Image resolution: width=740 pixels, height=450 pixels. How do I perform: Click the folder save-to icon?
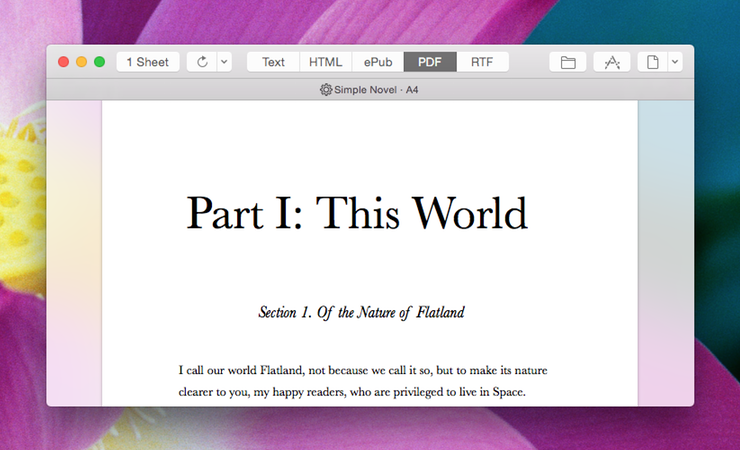(x=568, y=62)
